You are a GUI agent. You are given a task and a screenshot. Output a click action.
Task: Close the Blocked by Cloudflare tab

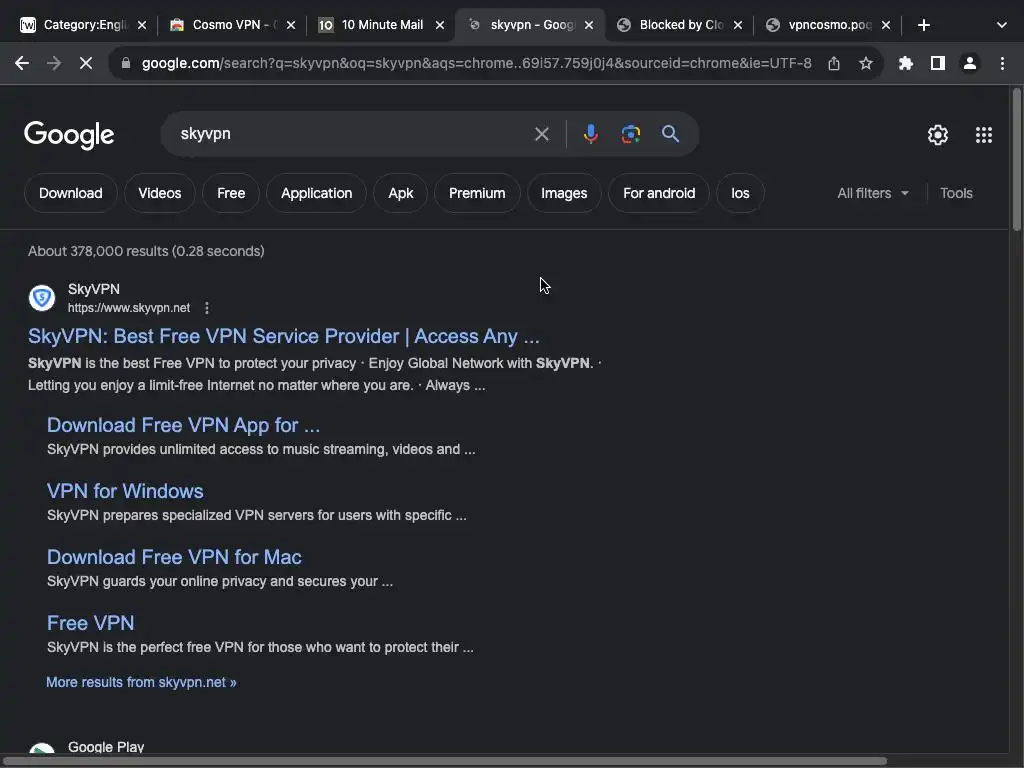click(x=737, y=25)
